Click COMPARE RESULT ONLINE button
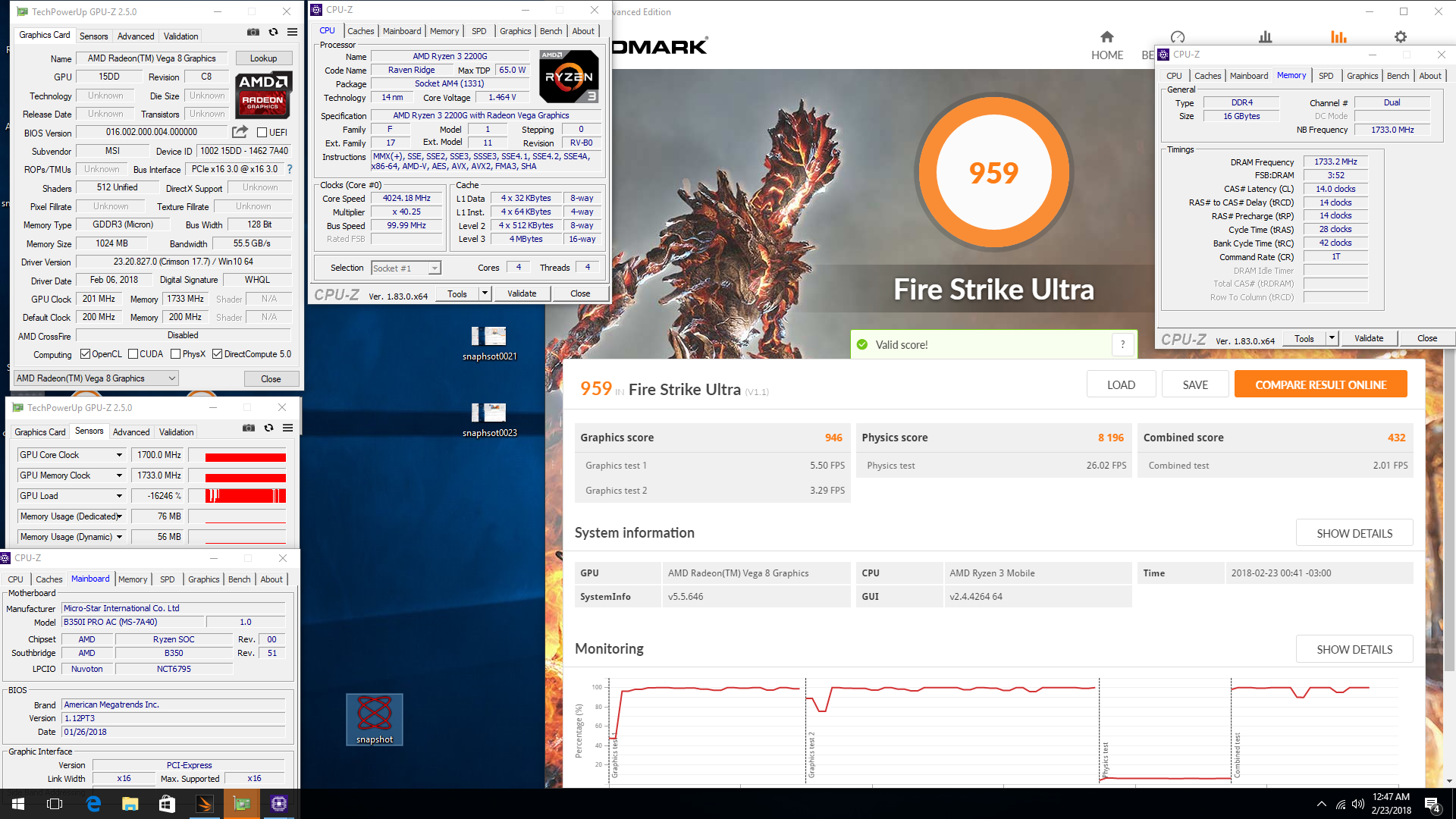Screen dimensions: 1456x819 (x=1320, y=384)
